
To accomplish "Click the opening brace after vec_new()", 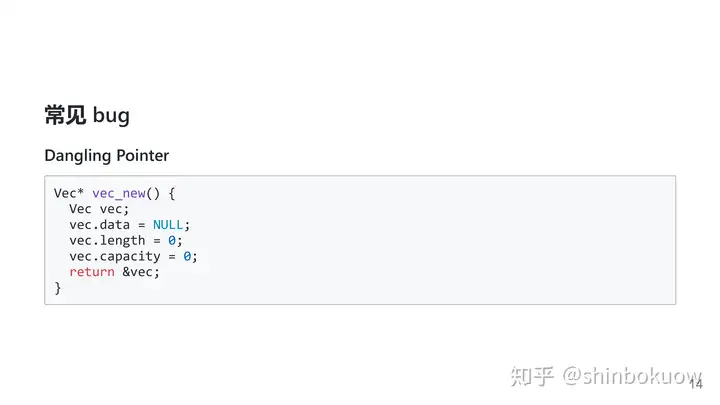I will click(172, 193).
